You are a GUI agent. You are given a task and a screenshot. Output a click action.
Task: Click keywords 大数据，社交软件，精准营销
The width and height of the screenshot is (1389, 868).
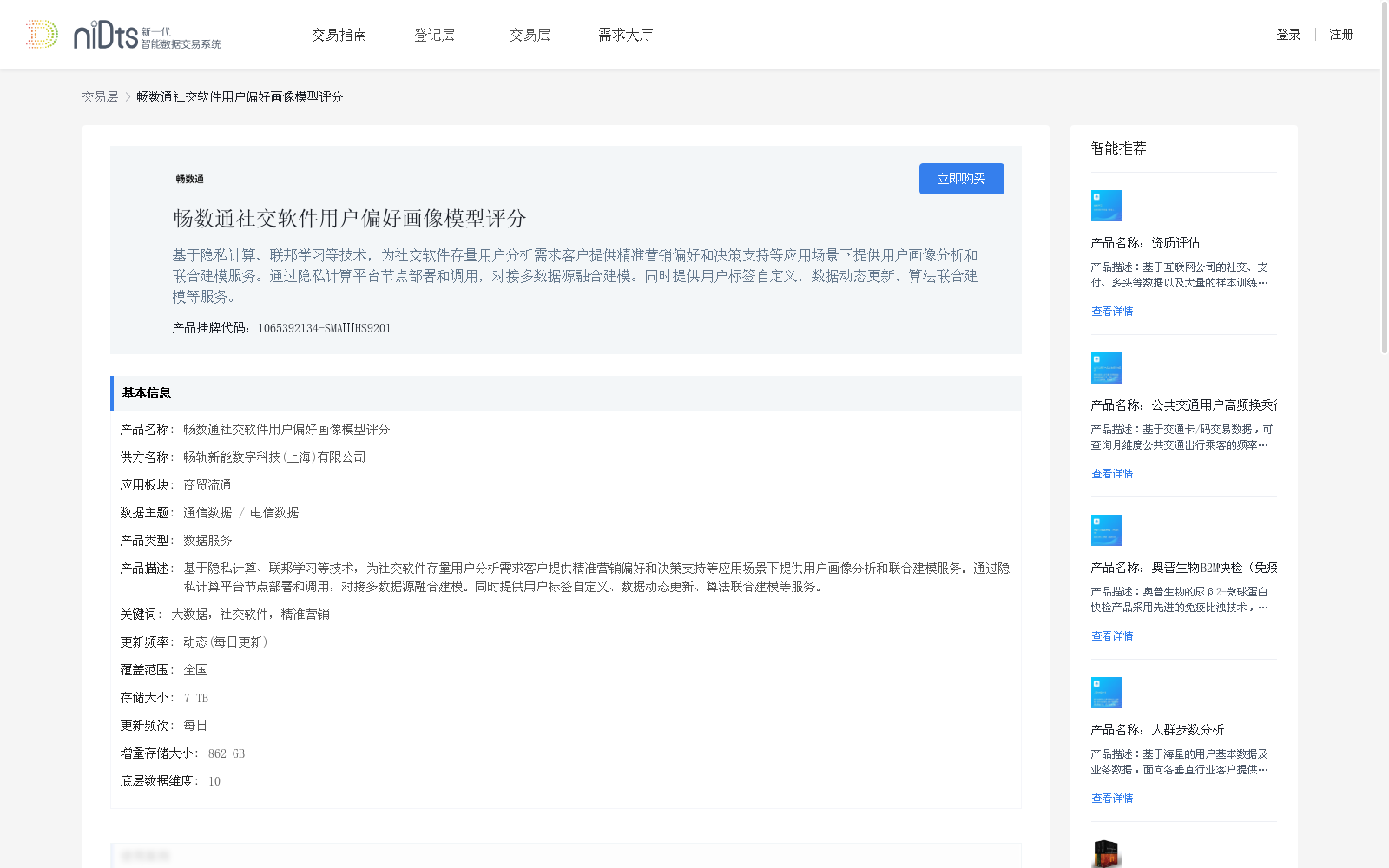(250, 615)
